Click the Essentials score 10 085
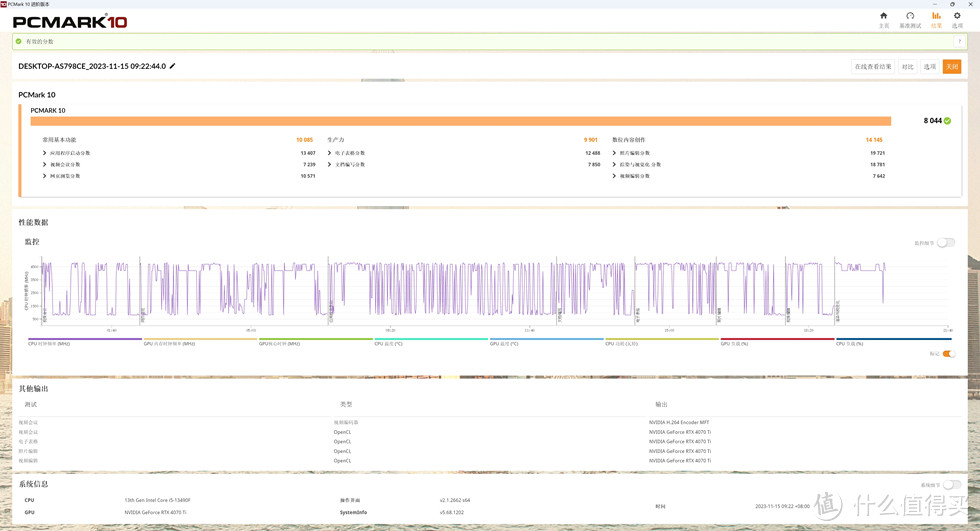 304,140
